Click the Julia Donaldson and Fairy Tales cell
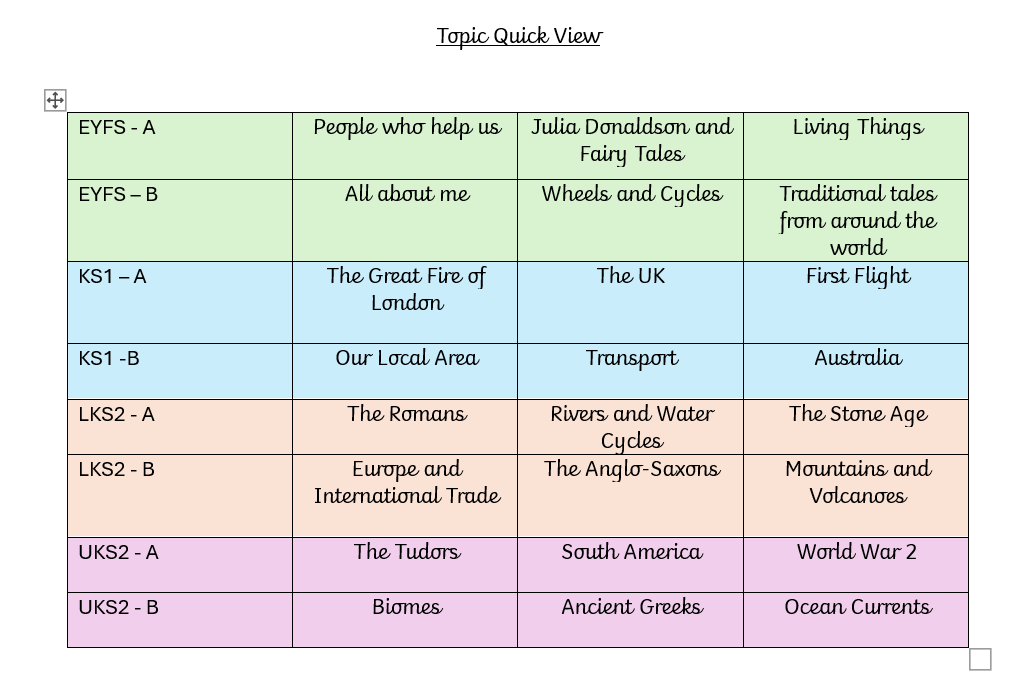 [x=631, y=141]
